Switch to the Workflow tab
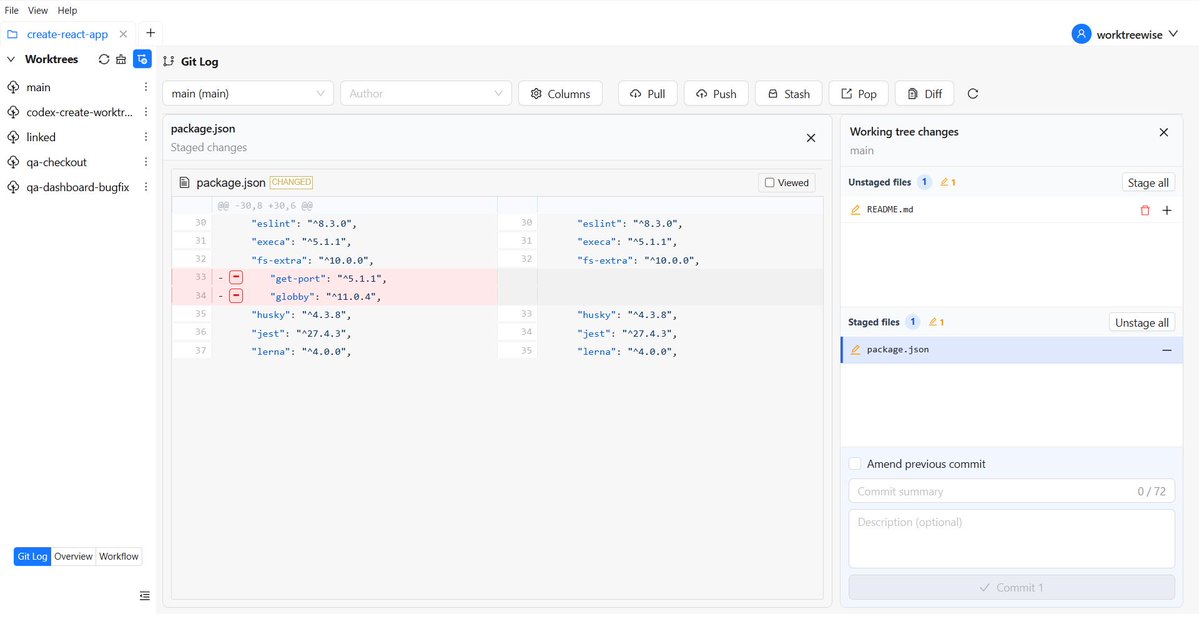1199x619 pixels. 119,556
